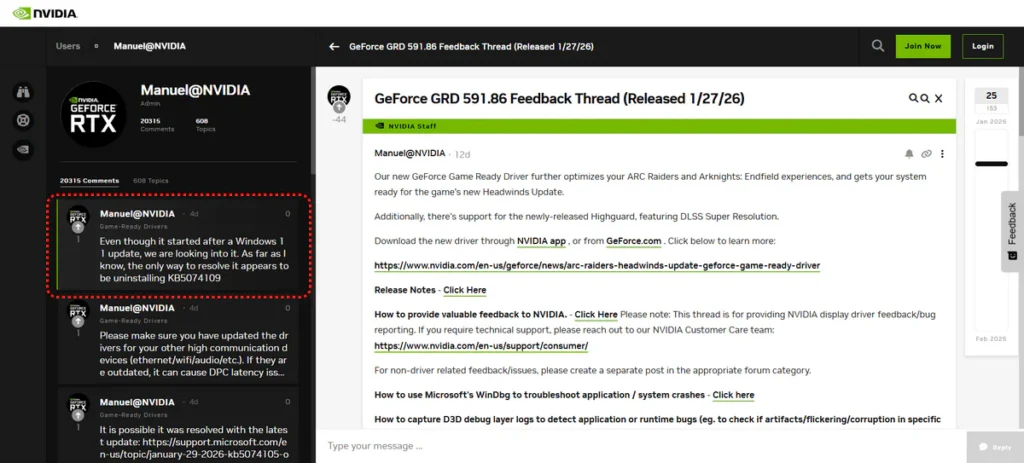
Task: Click the NVIDIA eye logo sidebar icon
Action: pos(22,150)
